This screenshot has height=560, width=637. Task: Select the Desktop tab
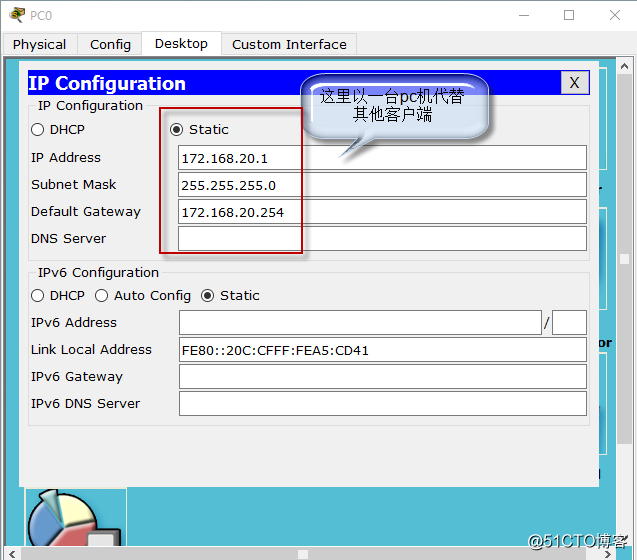tap(181, 43)
